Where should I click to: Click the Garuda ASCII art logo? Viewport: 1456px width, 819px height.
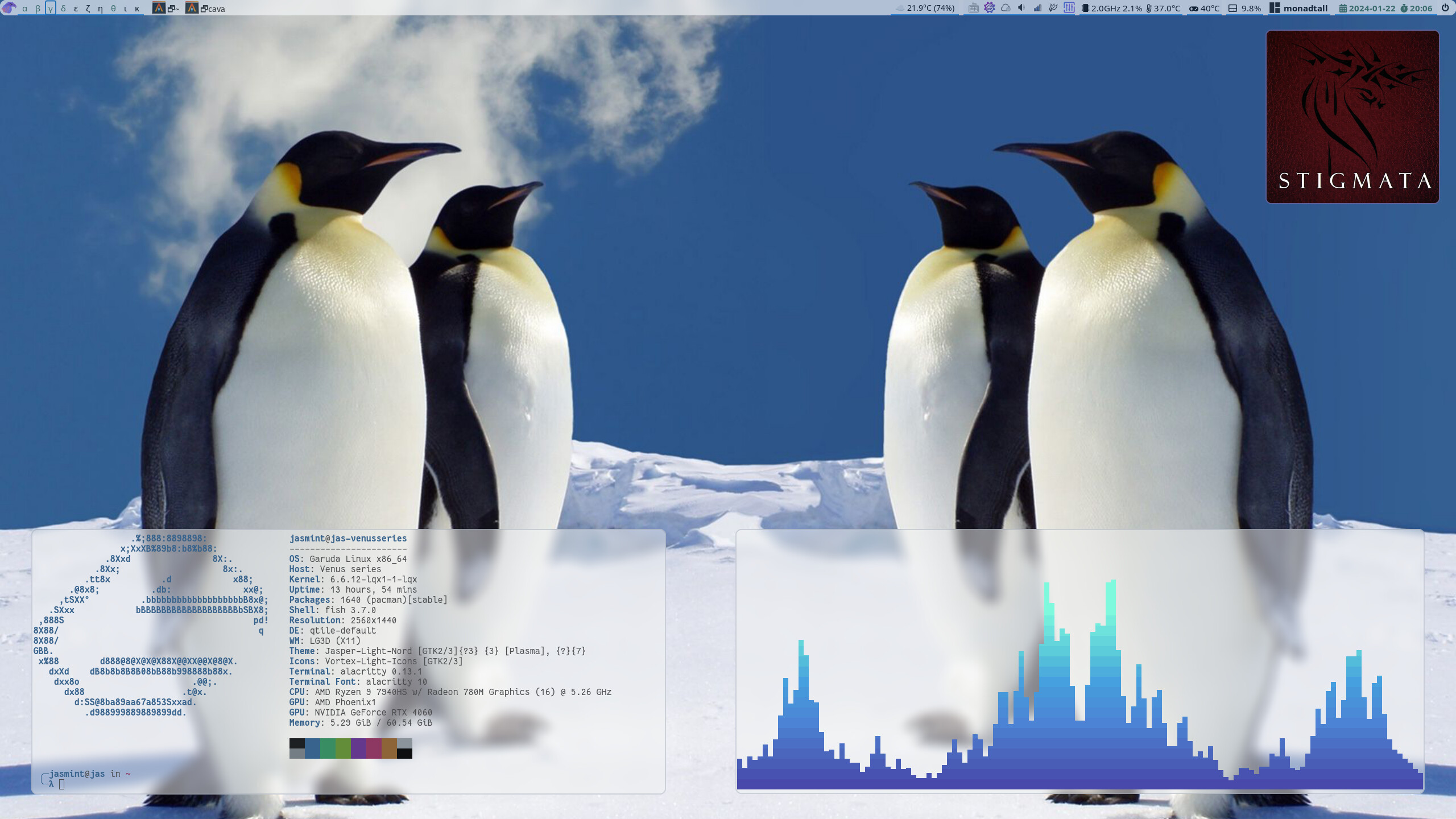[x=151, y=625]
